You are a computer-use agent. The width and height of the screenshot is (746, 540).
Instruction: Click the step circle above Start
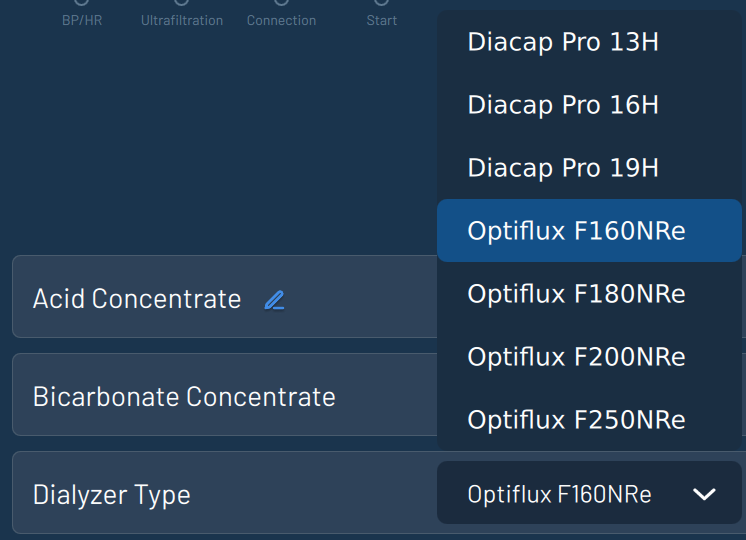click(382, 2)
